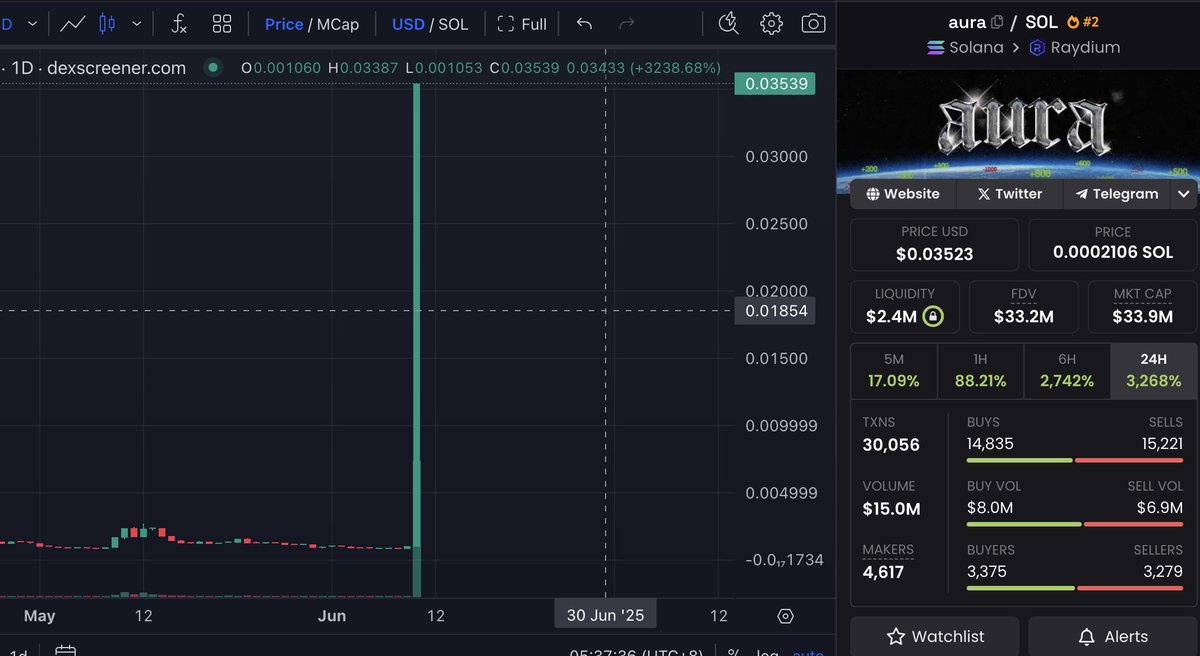Click the aura banner image
This screenshot has height=656, width=1200.
pyautogui.click(x=1018, y=125)
